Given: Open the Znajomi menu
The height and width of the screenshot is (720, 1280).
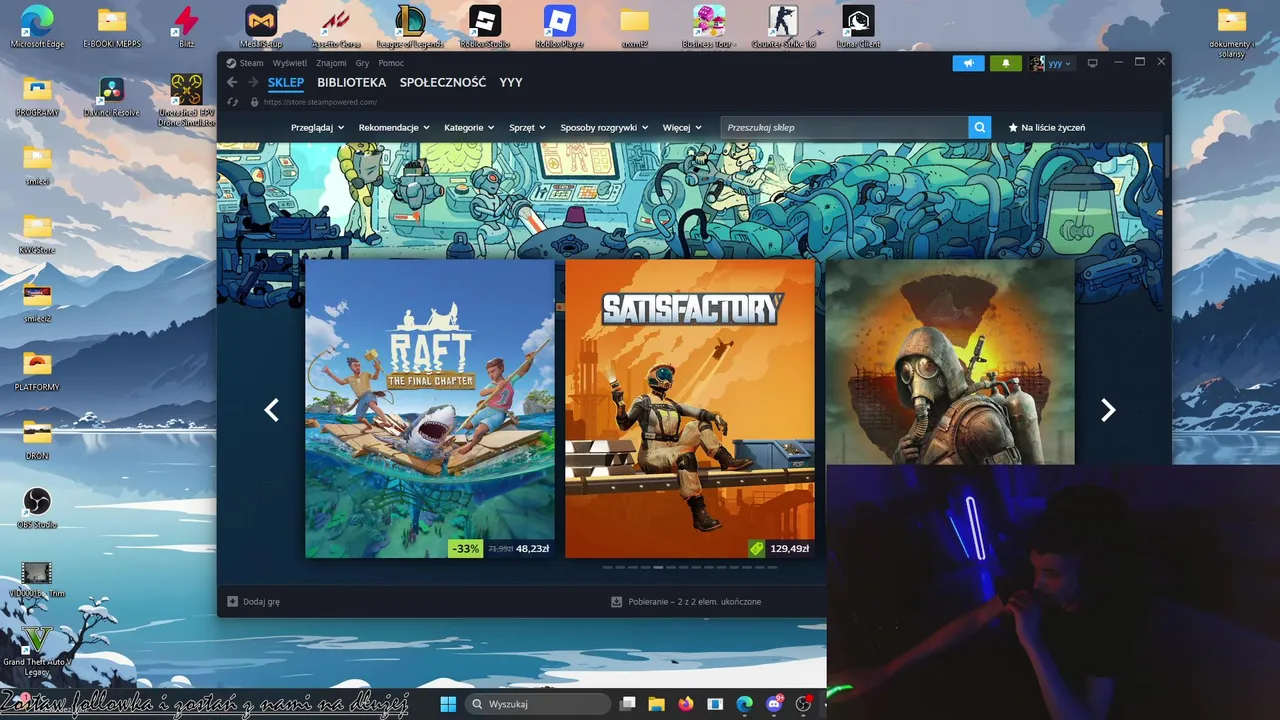Looking at the screenshot, I should (331, 63).
